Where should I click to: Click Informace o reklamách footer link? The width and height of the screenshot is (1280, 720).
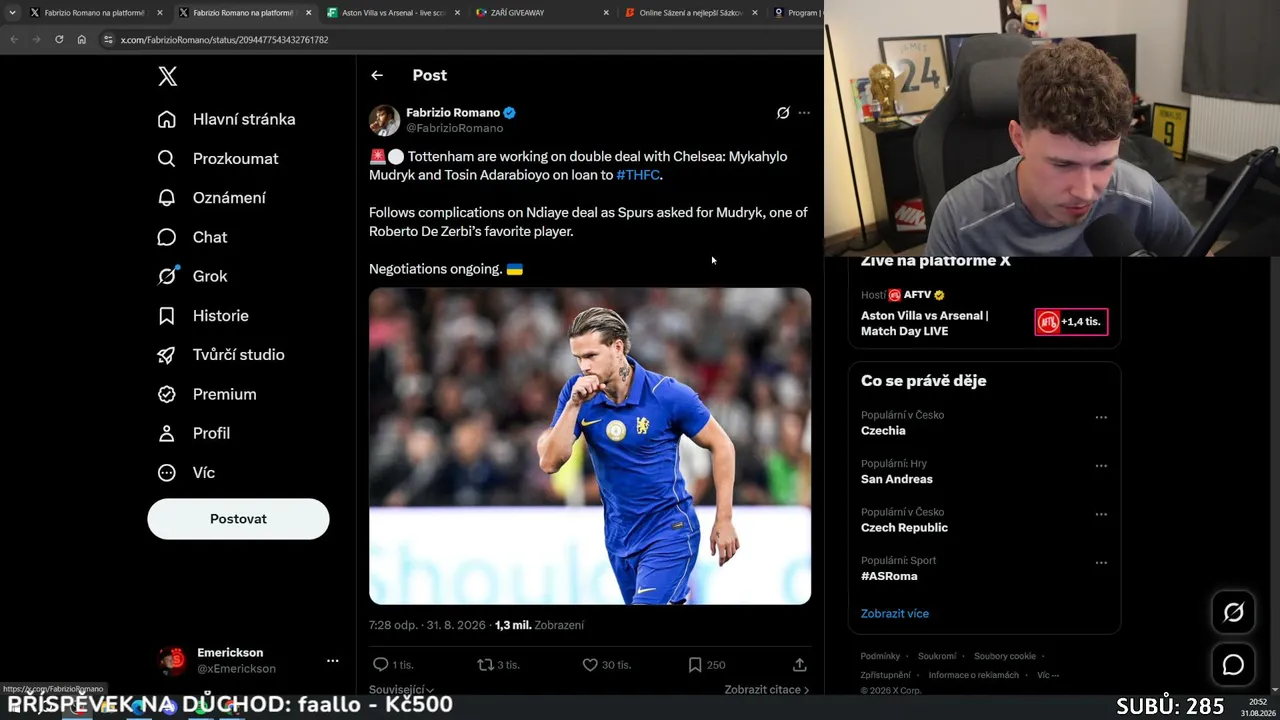(x=974, y=675)
